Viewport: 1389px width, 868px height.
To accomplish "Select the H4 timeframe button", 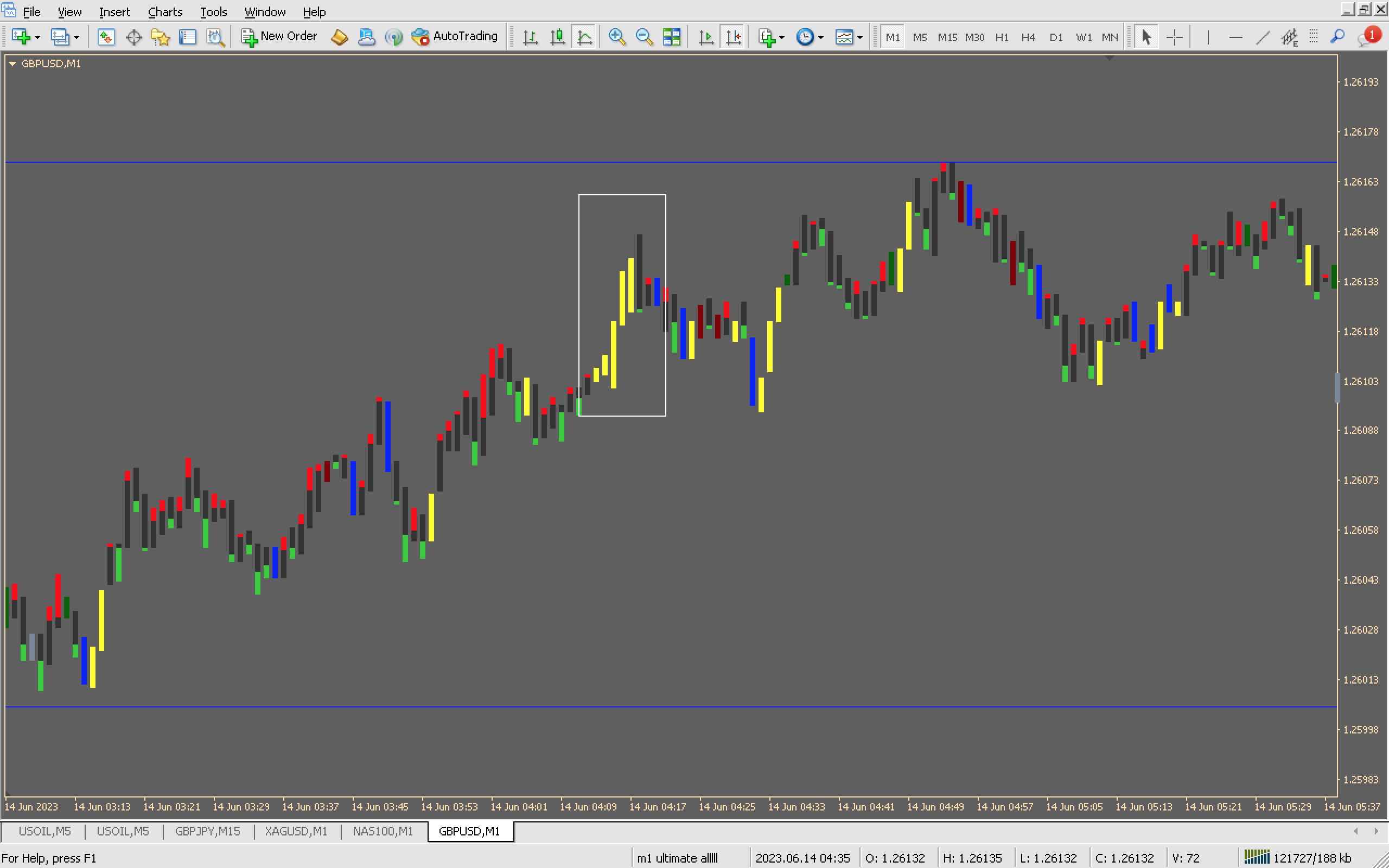I will click(1028, 37).
